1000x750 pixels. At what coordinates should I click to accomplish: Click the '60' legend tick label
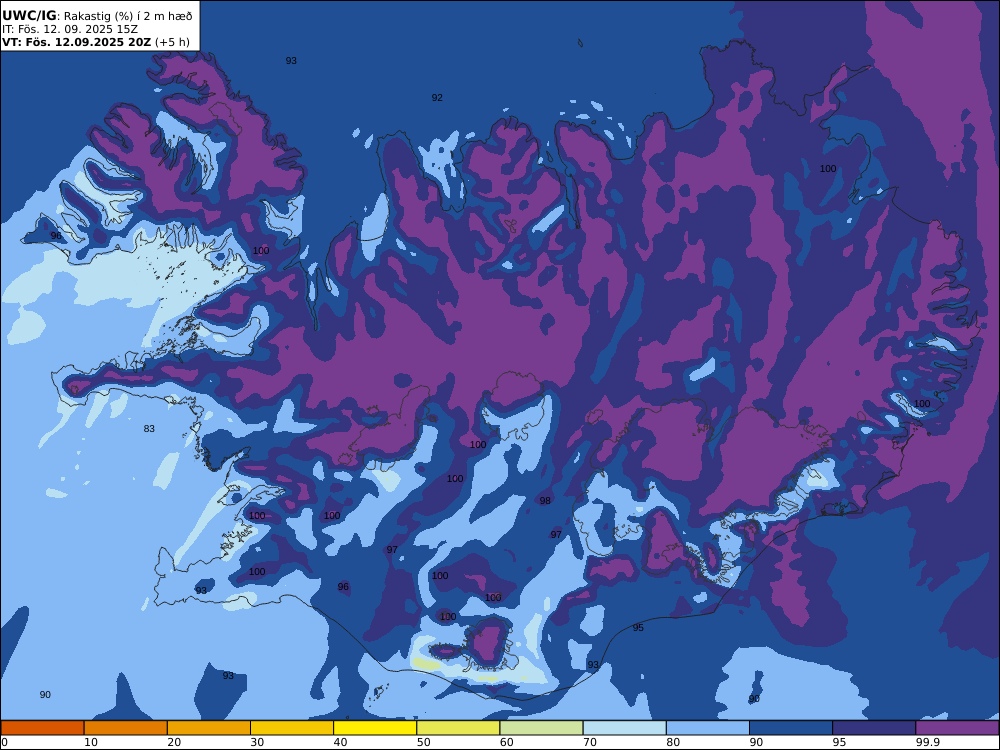click(x=507, y=742)
